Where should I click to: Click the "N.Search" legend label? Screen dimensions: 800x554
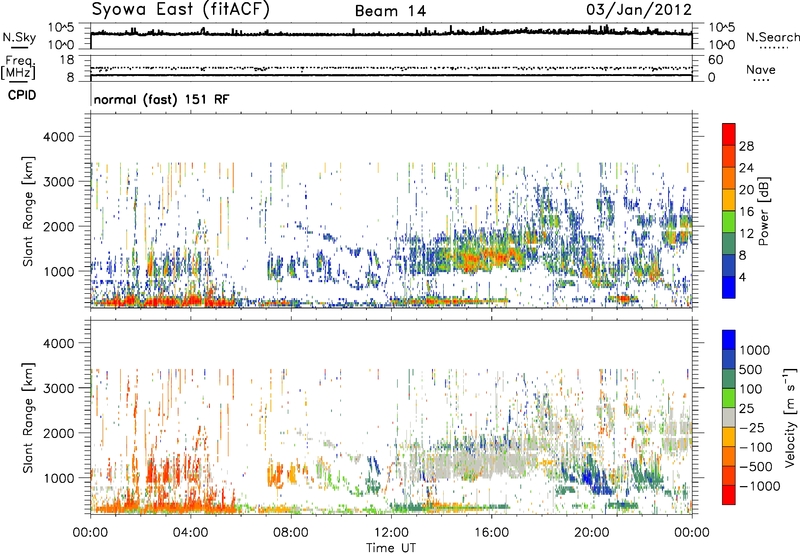773,37
